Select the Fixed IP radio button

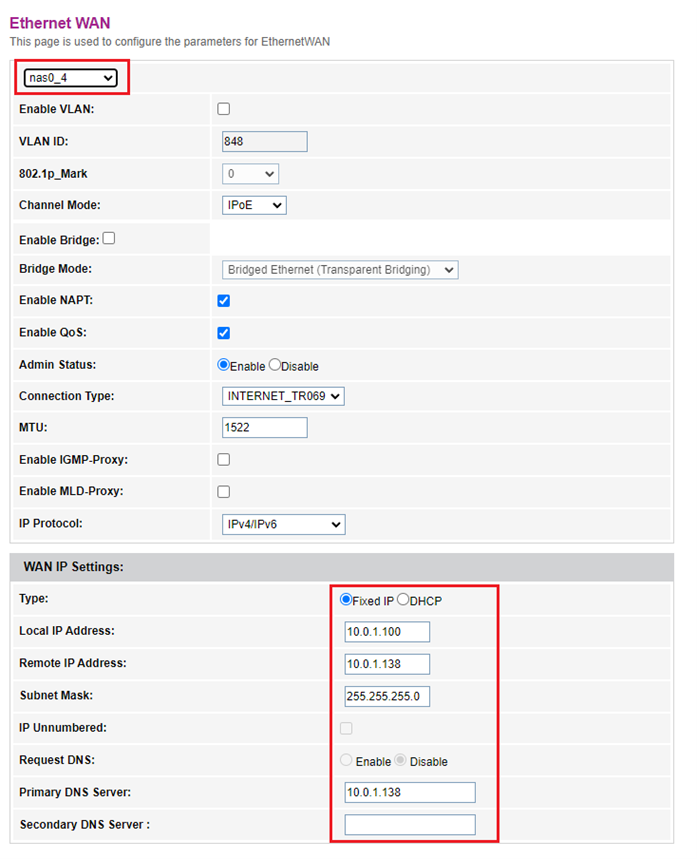tap(346, 600)
